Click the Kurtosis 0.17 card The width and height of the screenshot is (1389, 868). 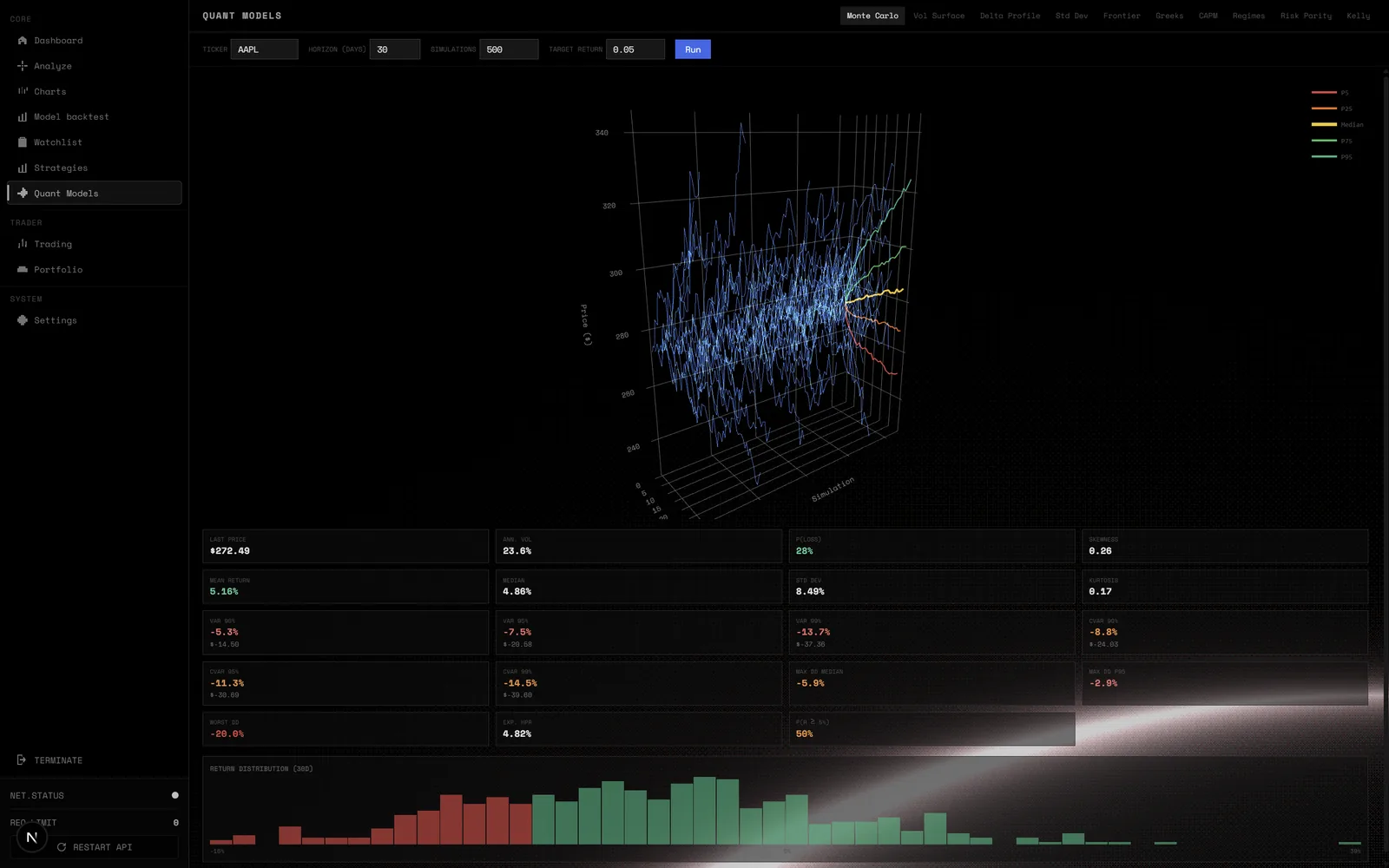[1225, 587]
